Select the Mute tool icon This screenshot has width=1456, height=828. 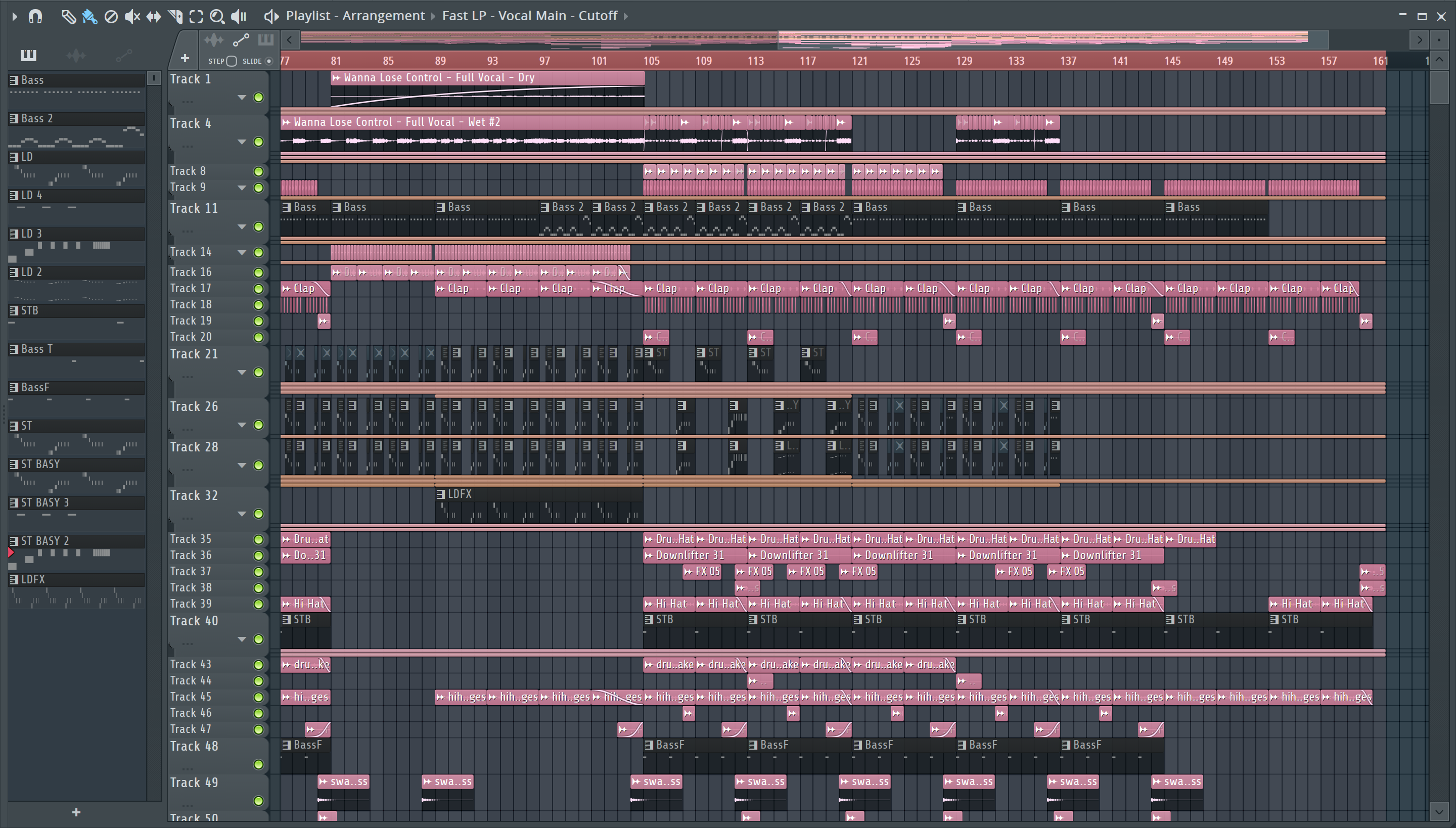[x=132, y=17]
